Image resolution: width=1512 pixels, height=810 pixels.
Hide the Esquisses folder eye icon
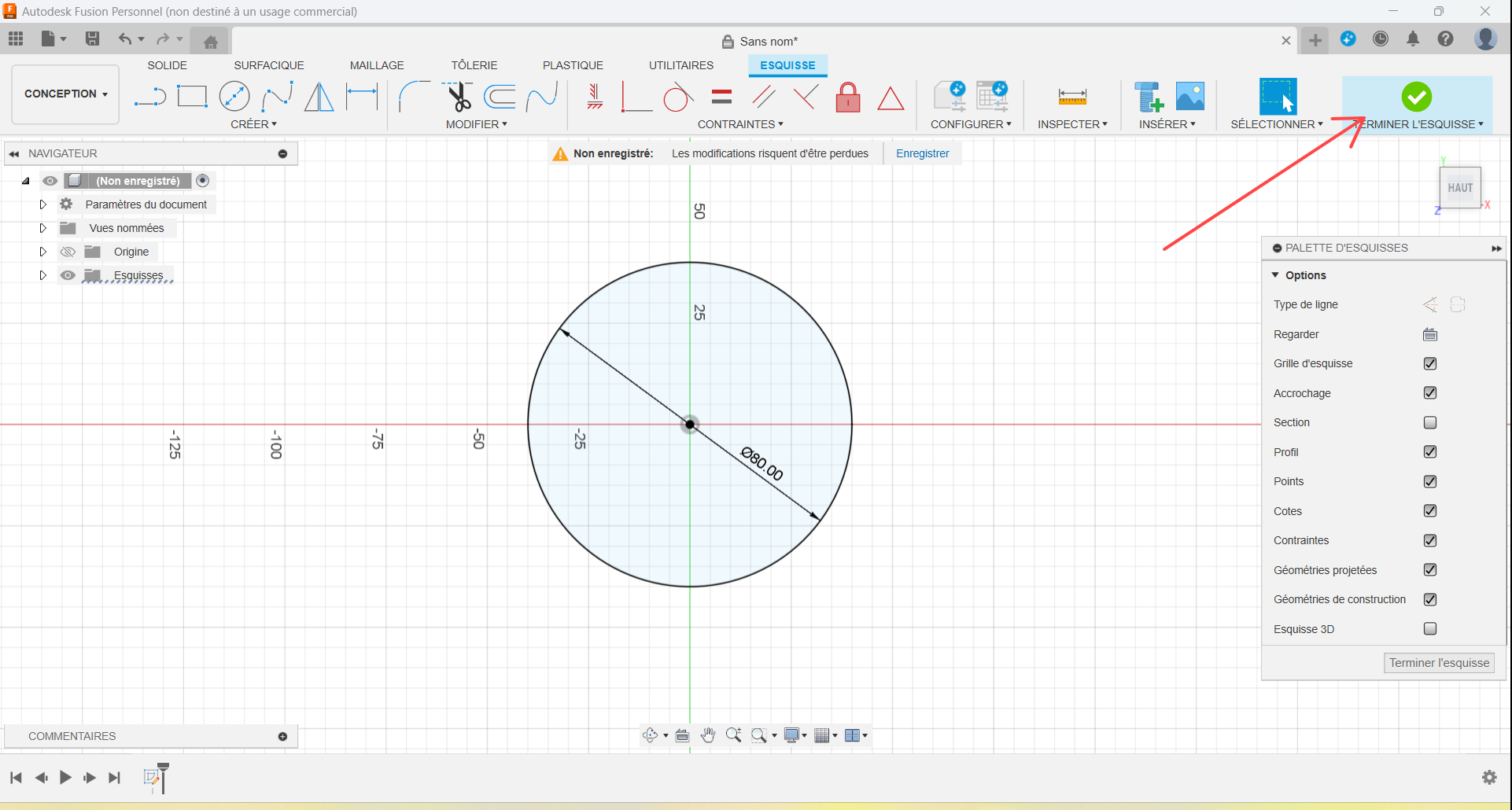(68, 275)
